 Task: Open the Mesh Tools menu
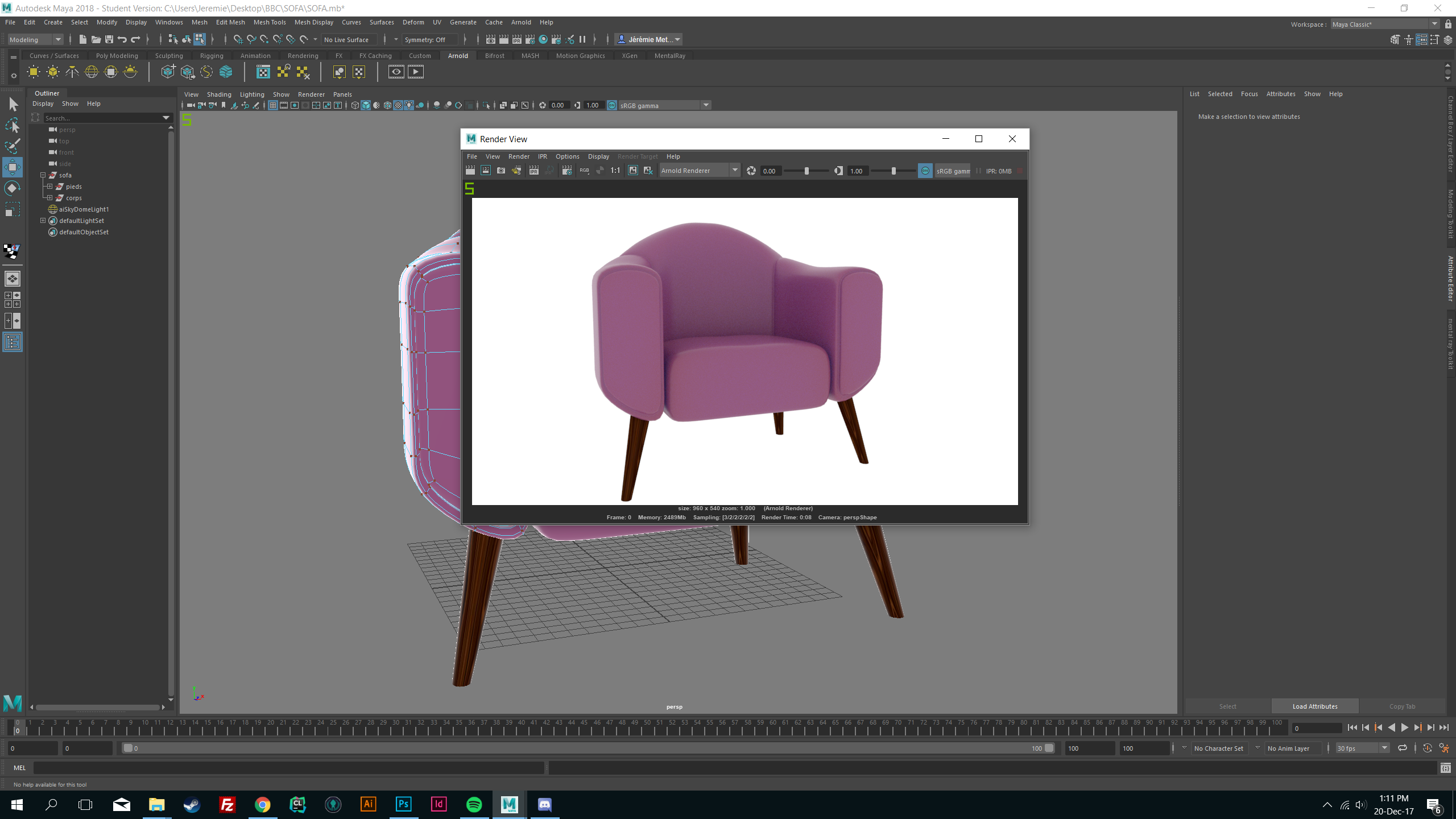tap(270, 22)
